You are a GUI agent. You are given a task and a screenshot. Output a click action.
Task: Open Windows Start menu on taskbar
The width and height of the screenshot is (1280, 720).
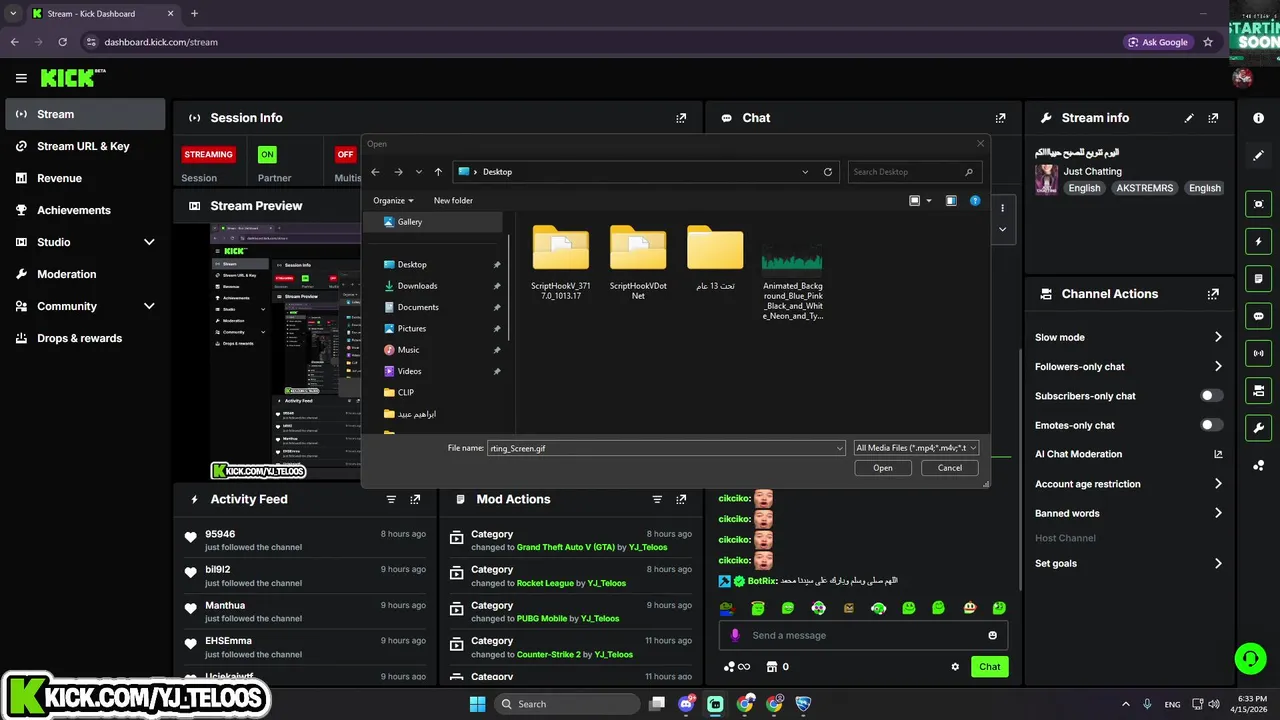(476, 704)
